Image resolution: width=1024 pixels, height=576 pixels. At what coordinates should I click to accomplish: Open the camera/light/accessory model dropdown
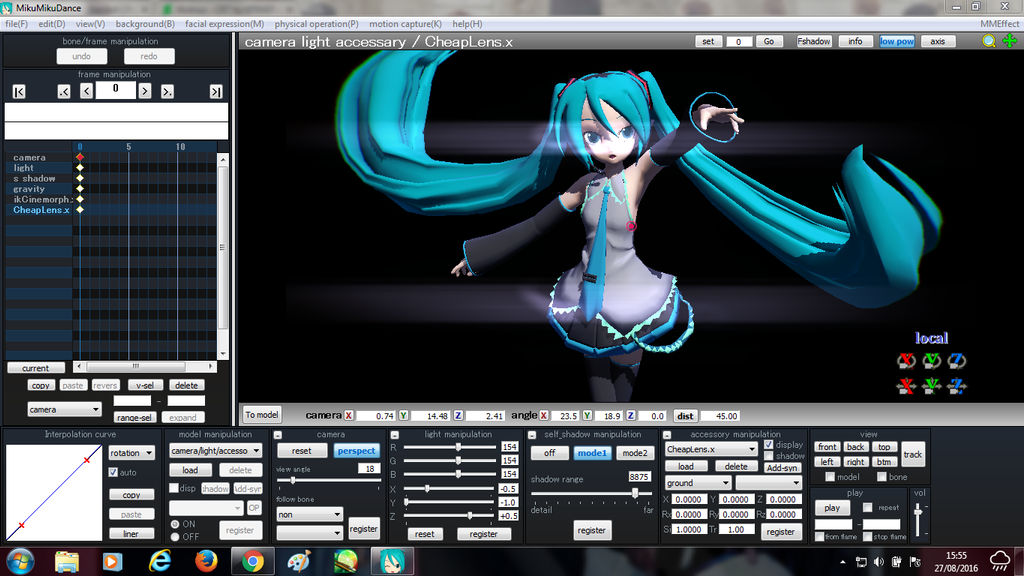click(216, 451)
